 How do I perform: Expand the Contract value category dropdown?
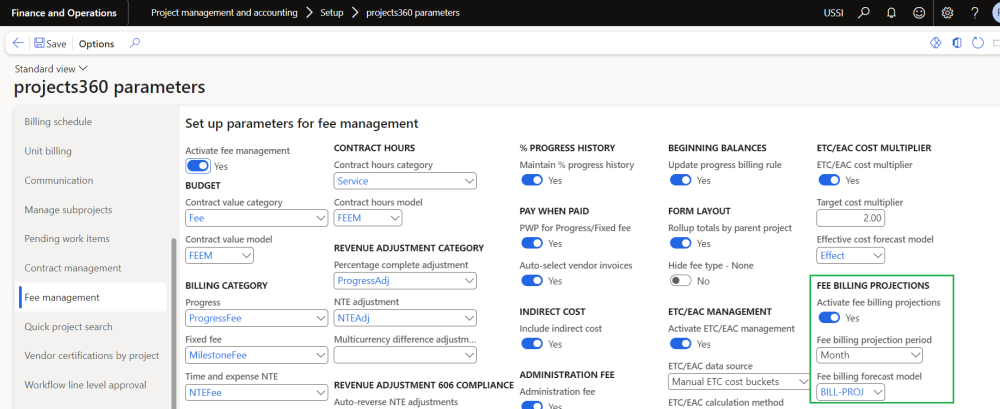coord(257,218)
